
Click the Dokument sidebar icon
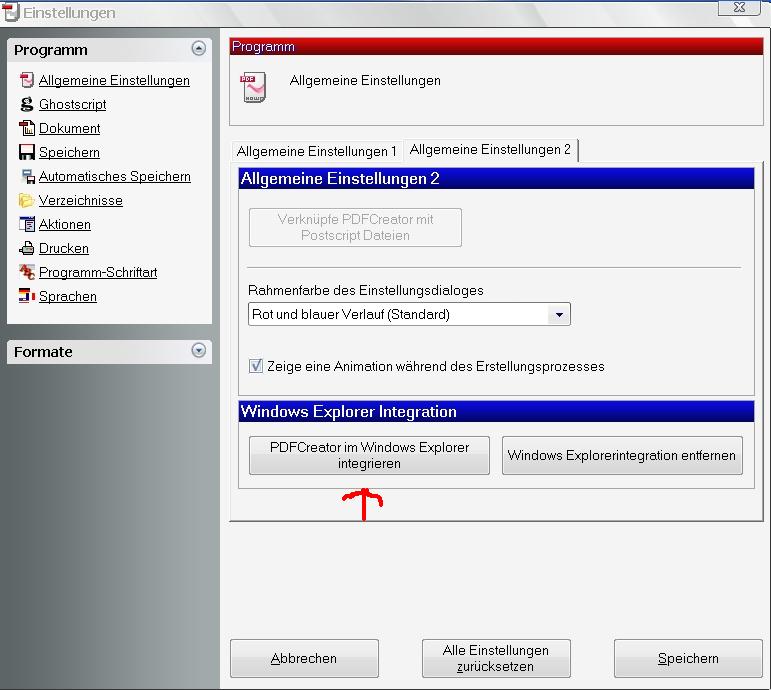[x=27, y=128]
